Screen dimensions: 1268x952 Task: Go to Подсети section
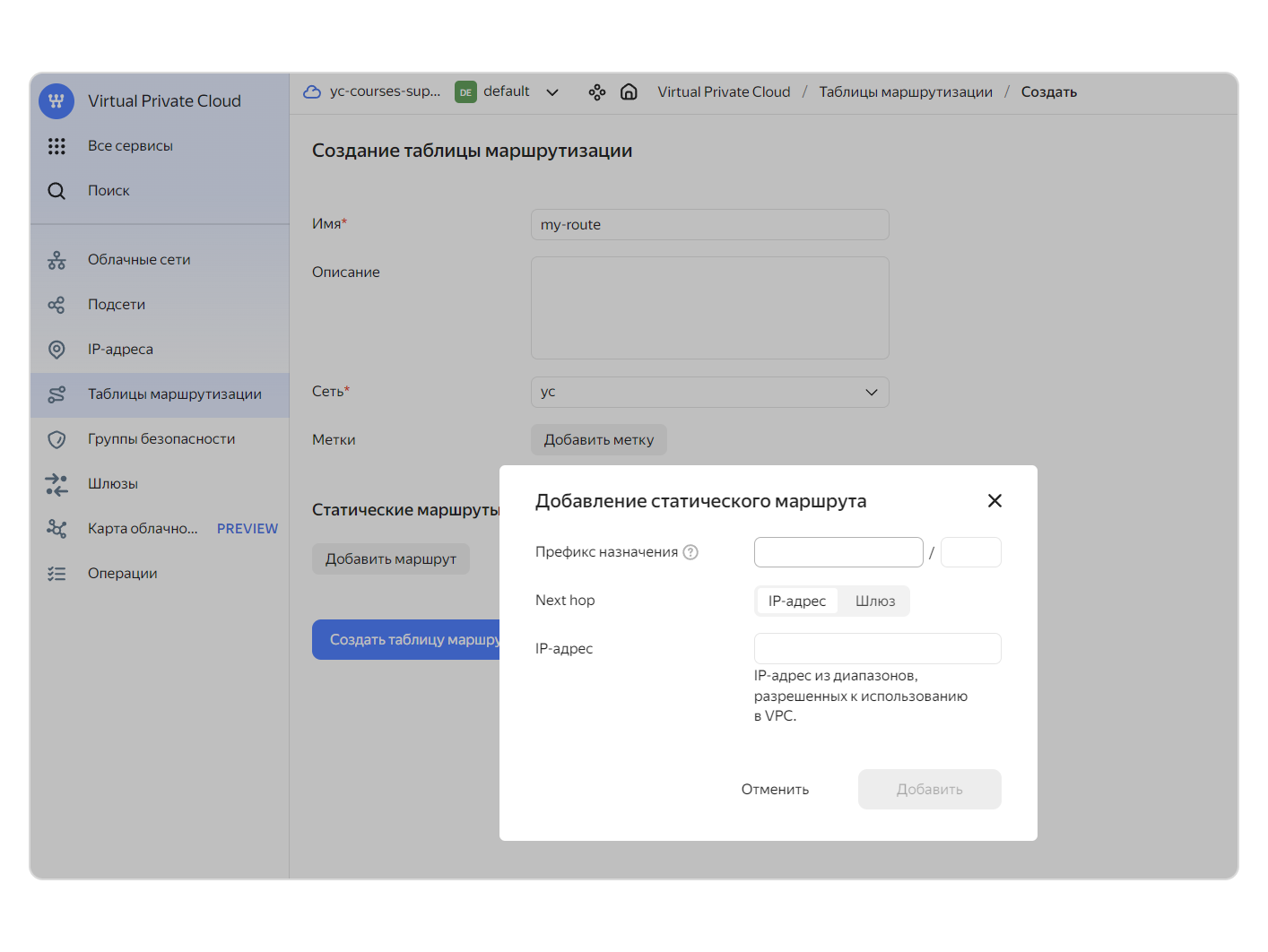160,305
